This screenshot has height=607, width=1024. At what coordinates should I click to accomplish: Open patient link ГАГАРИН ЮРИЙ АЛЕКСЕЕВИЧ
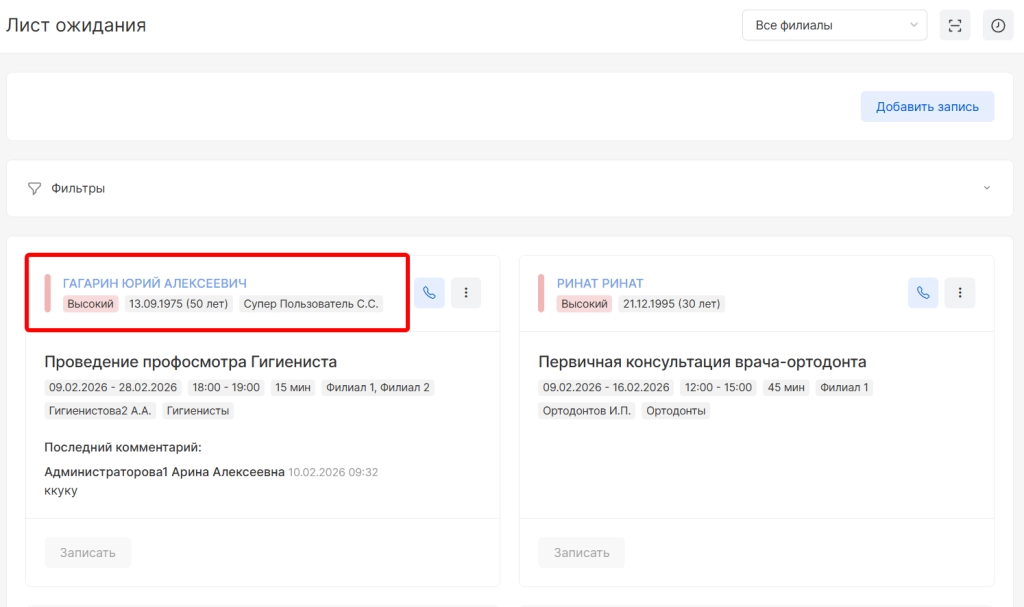[x=154, y=283]
